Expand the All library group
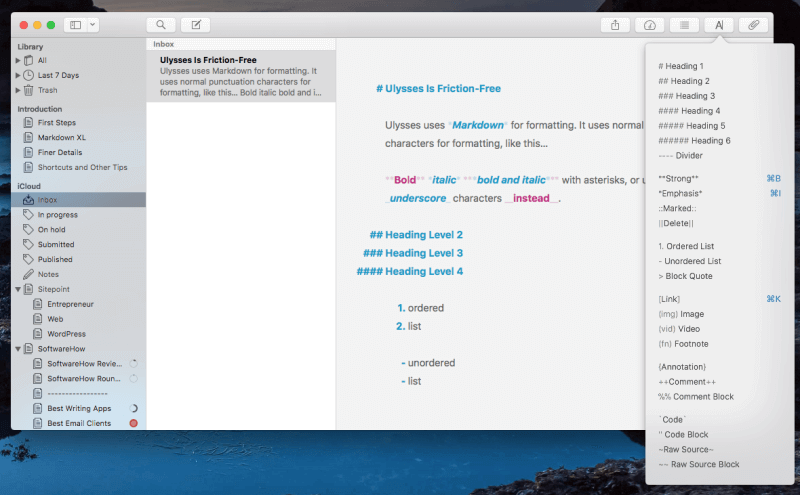The height and width of the screenshot is (495, 800). pos(18,60)
